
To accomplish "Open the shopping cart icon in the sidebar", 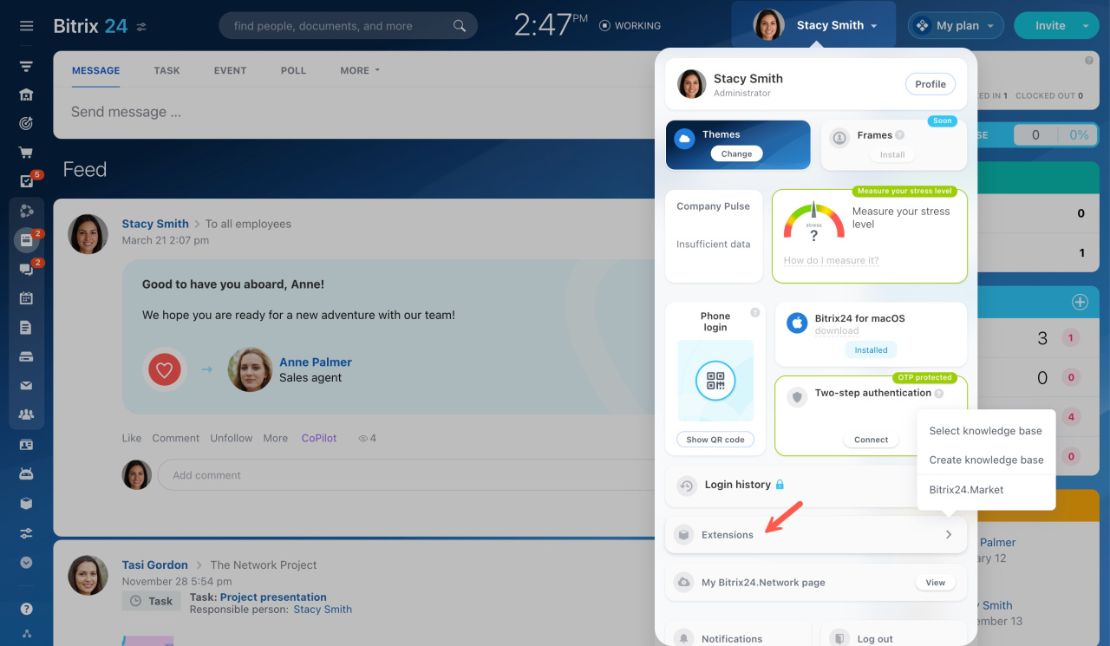I will [x=26, y=152].
